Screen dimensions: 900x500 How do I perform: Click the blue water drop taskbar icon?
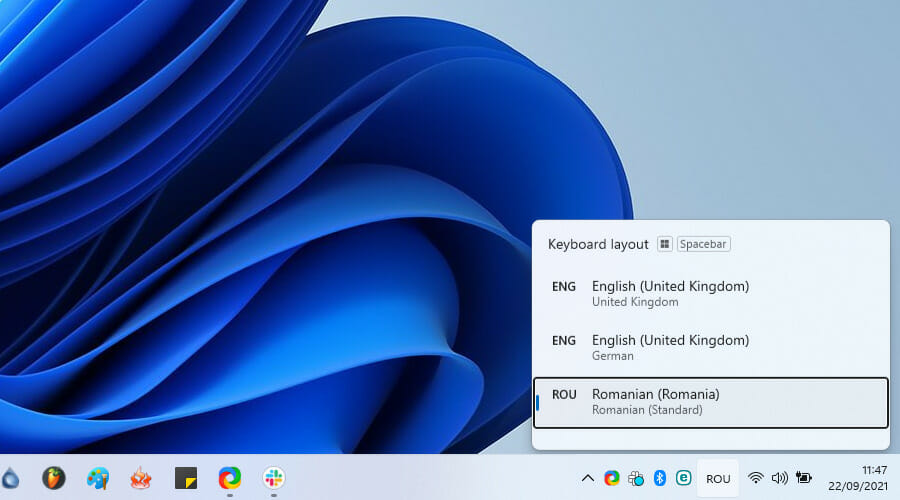point(8,478)
